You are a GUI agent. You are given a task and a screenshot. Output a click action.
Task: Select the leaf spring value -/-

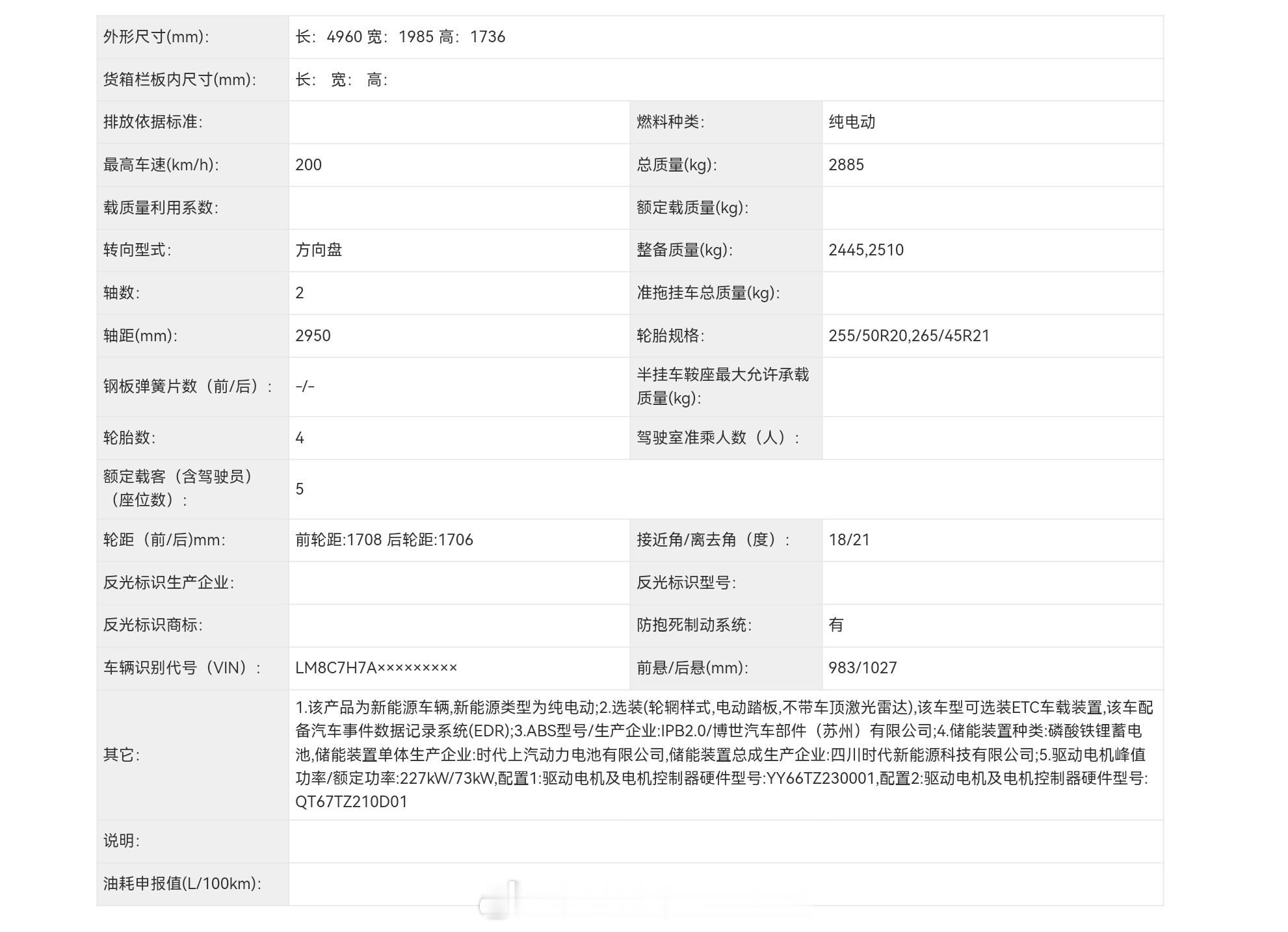pos(305,387)
